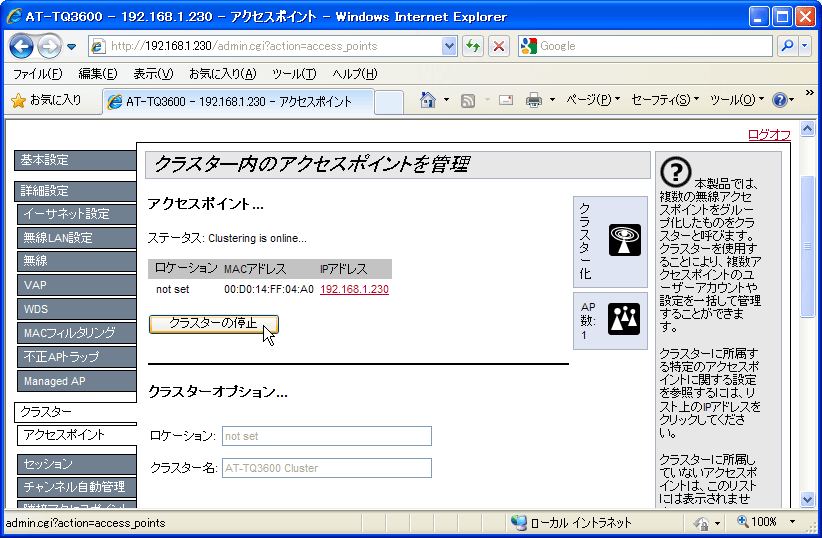Viewport: 822px width, 538px height.
Task: Open the セーフティ(S) command menu
Action: (665, 100)
